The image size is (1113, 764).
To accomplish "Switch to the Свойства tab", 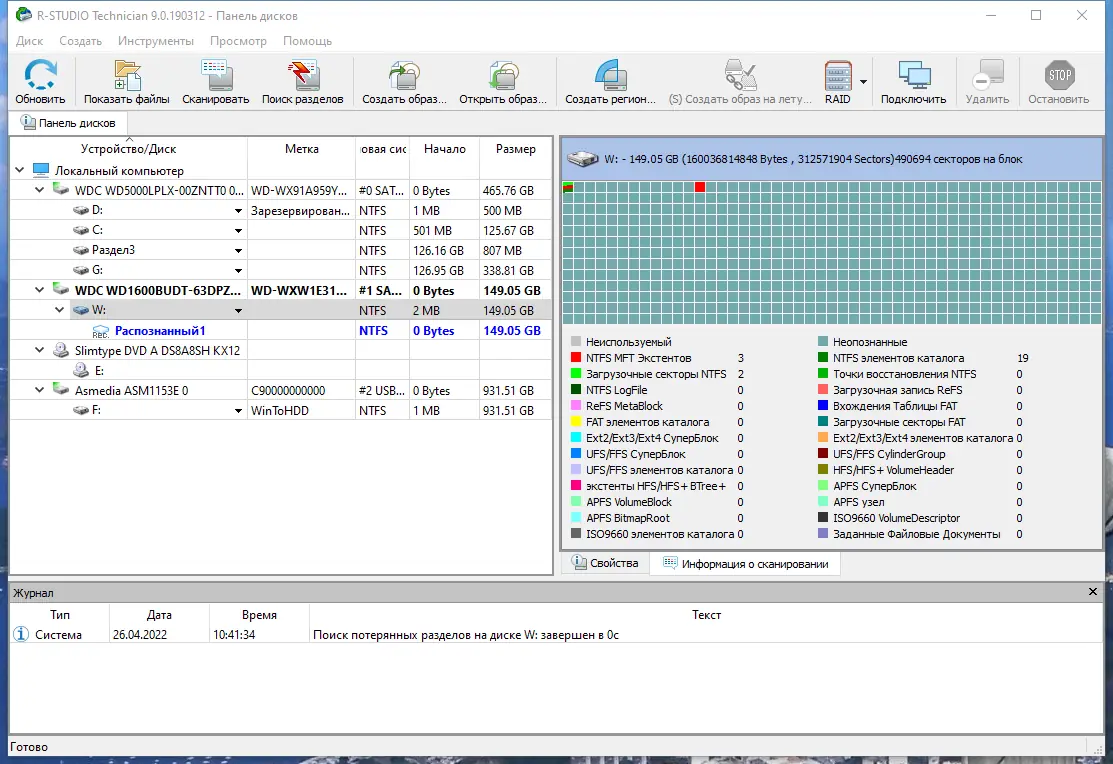I will tap(605, 563).
